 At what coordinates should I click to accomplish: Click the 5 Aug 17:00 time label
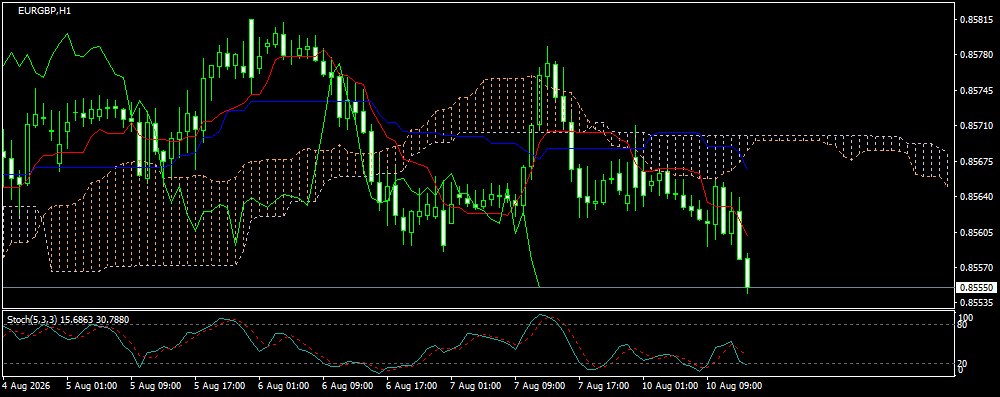coord(220,386)
